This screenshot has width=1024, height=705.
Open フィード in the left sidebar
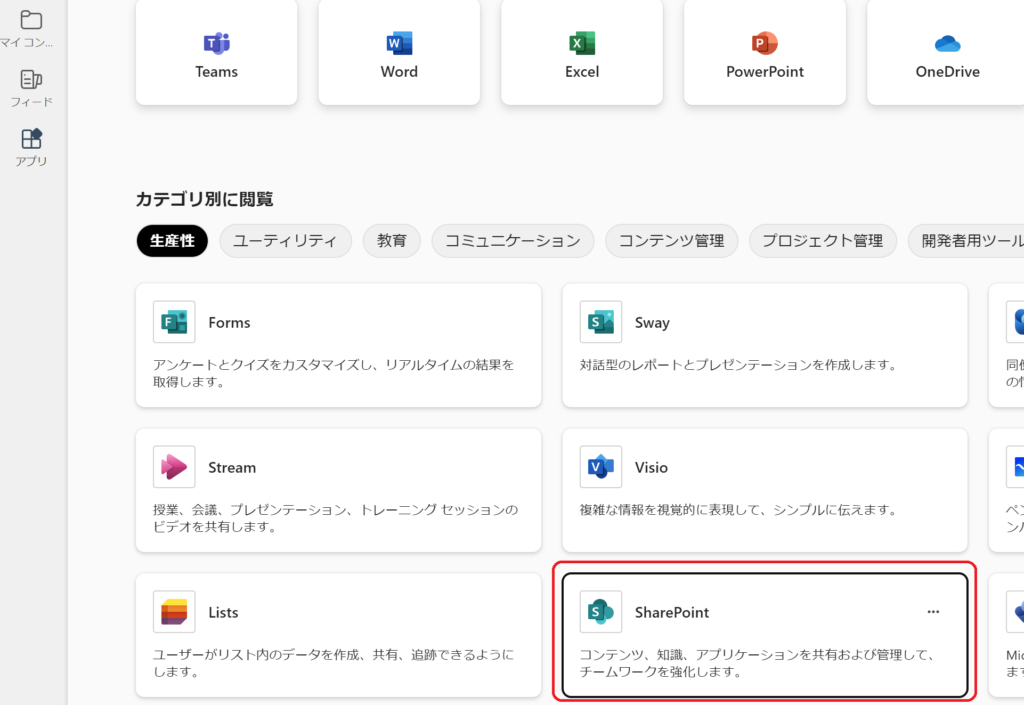[x=31, y=88]
